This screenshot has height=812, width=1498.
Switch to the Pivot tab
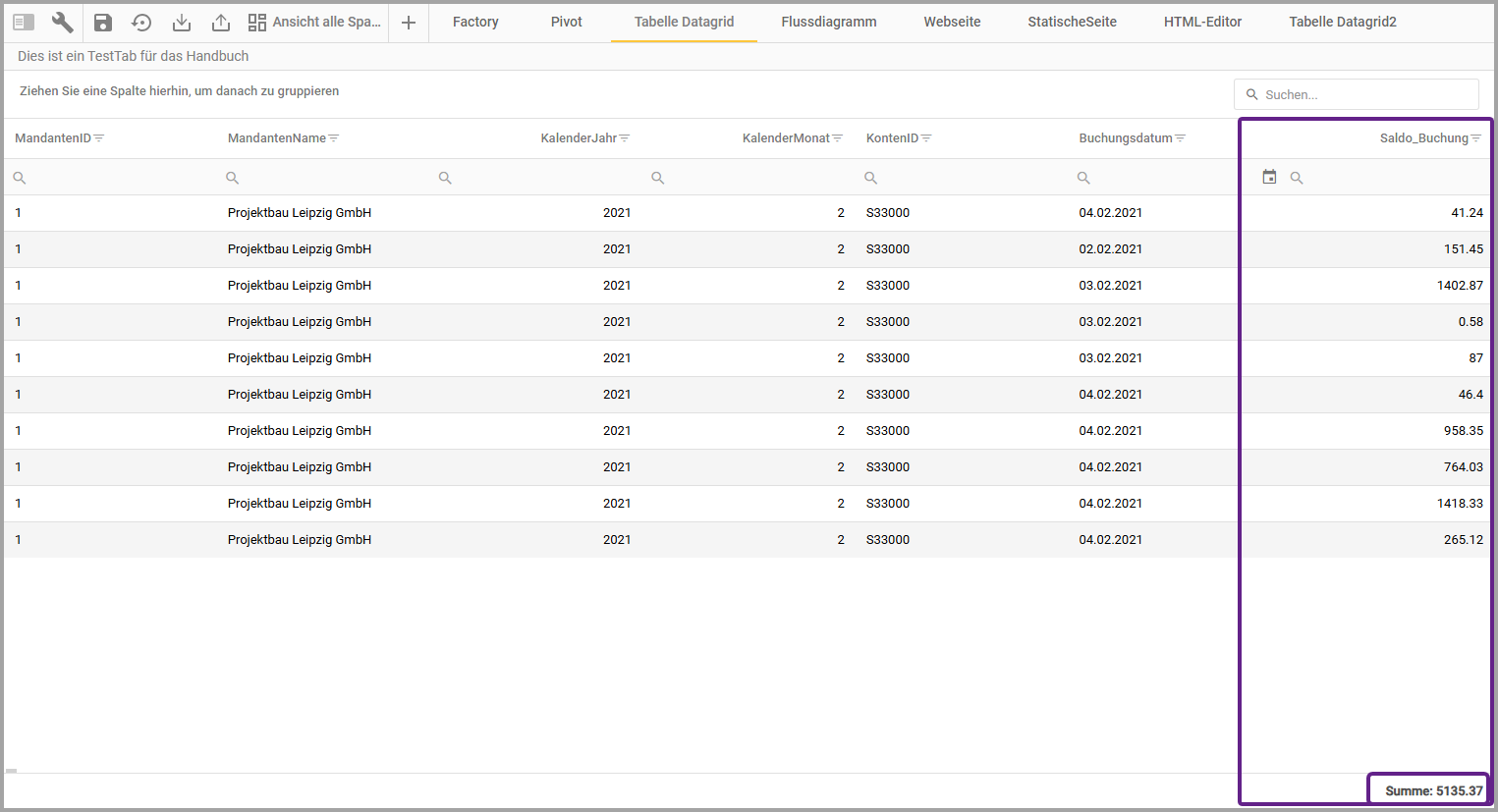click(x=566, y=22)
